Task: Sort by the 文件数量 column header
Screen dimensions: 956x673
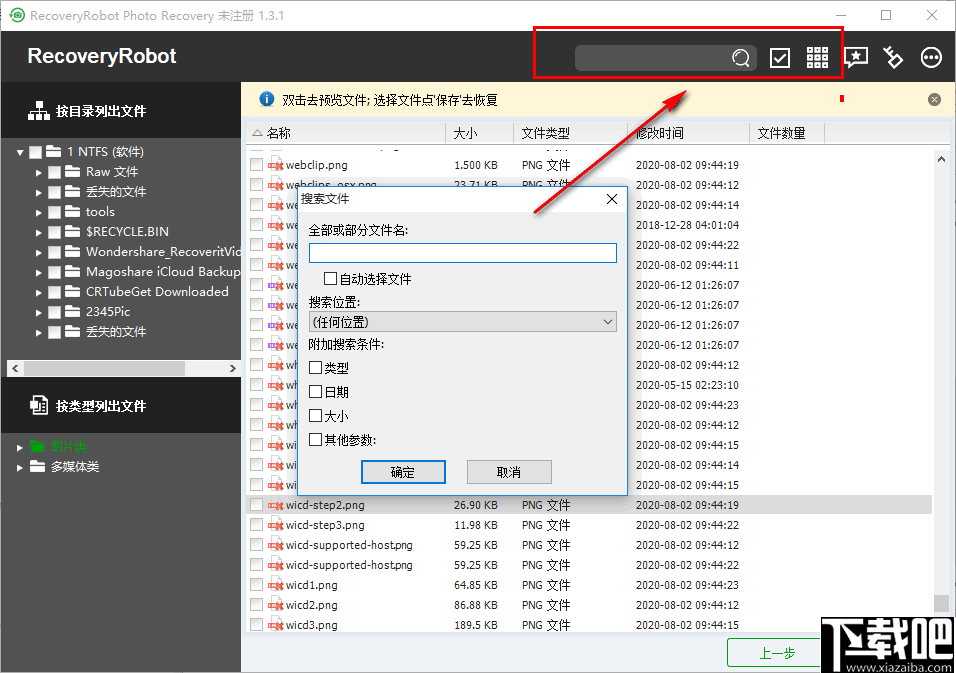Action: tap(787, 133)
